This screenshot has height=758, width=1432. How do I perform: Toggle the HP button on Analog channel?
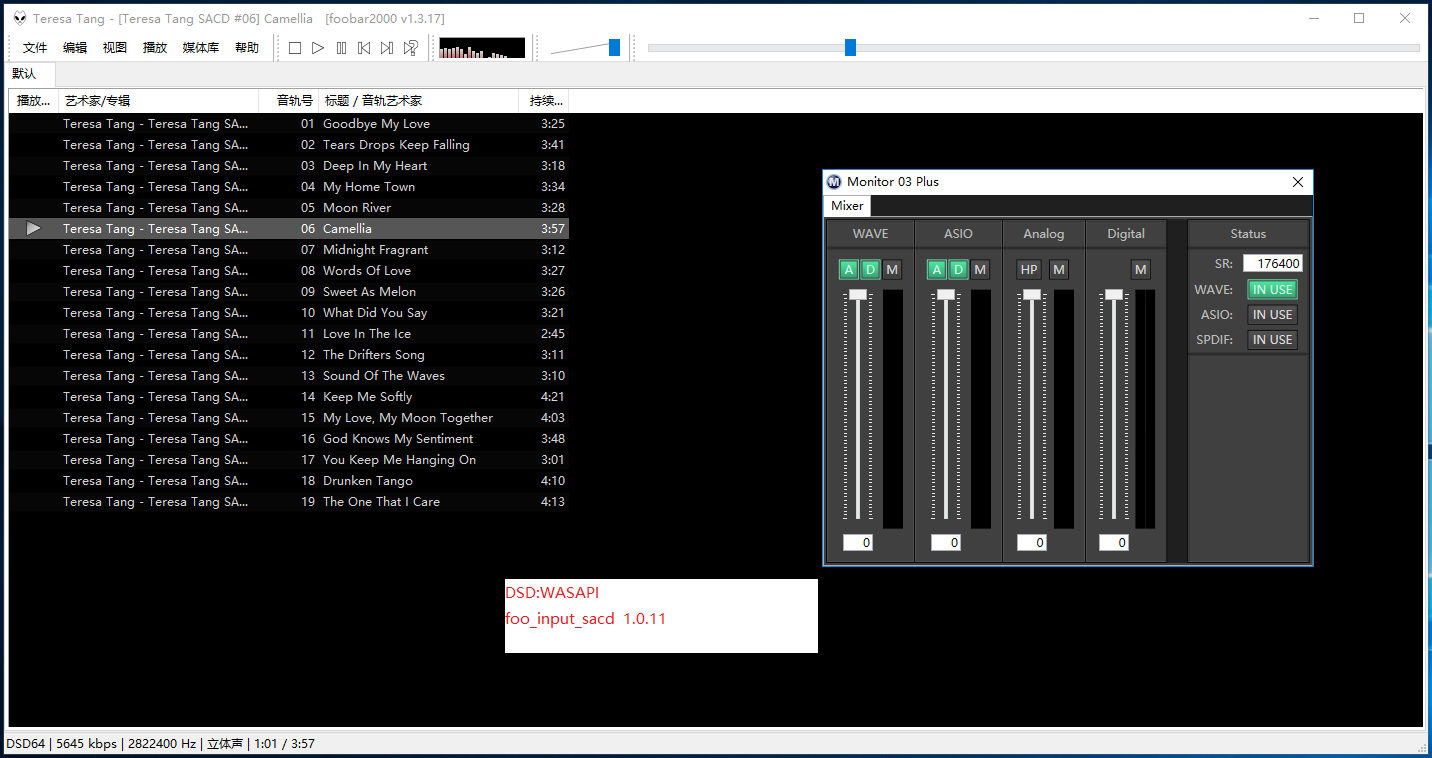coord(1029,269)
